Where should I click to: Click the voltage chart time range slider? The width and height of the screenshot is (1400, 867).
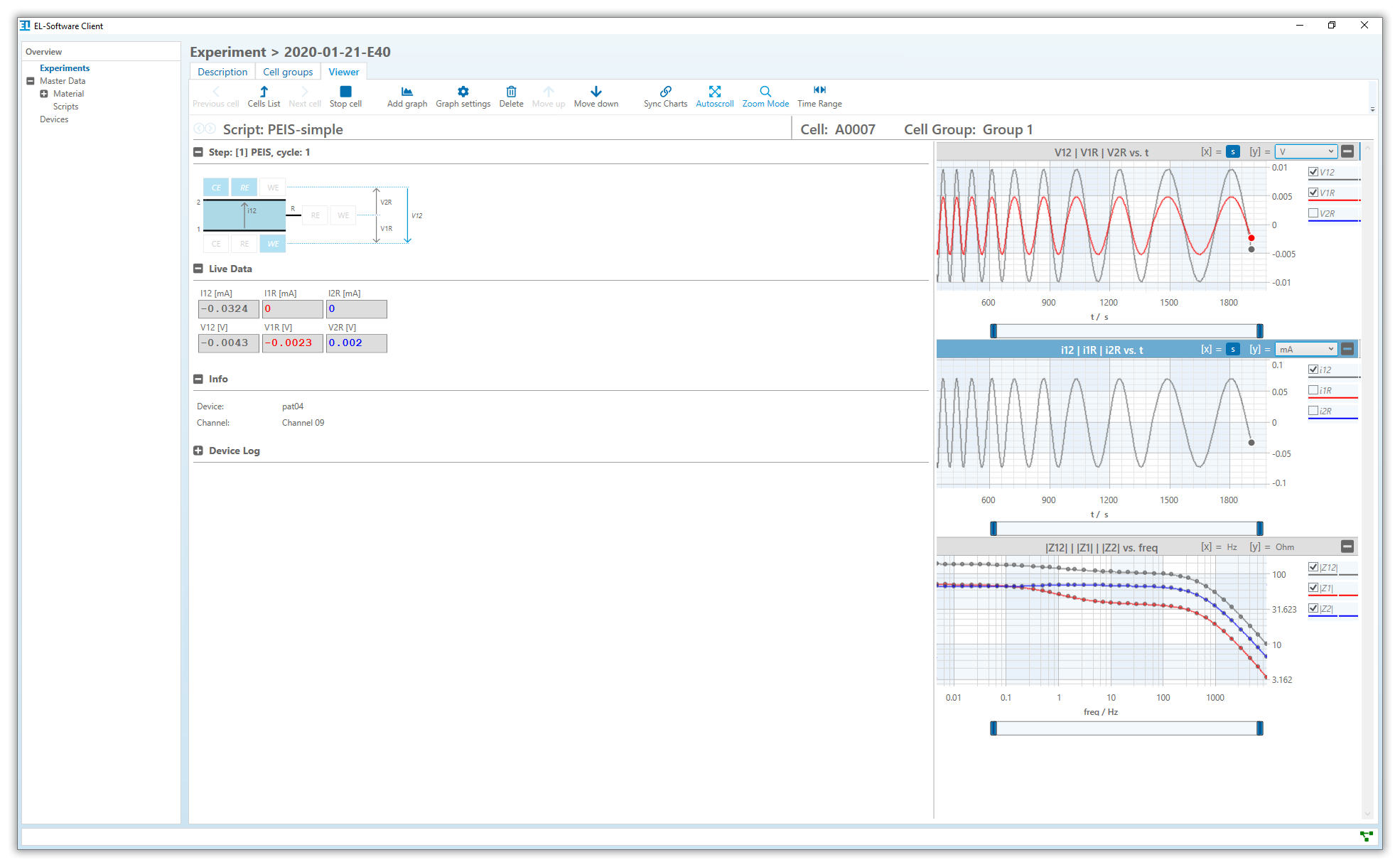point(1126,330)
